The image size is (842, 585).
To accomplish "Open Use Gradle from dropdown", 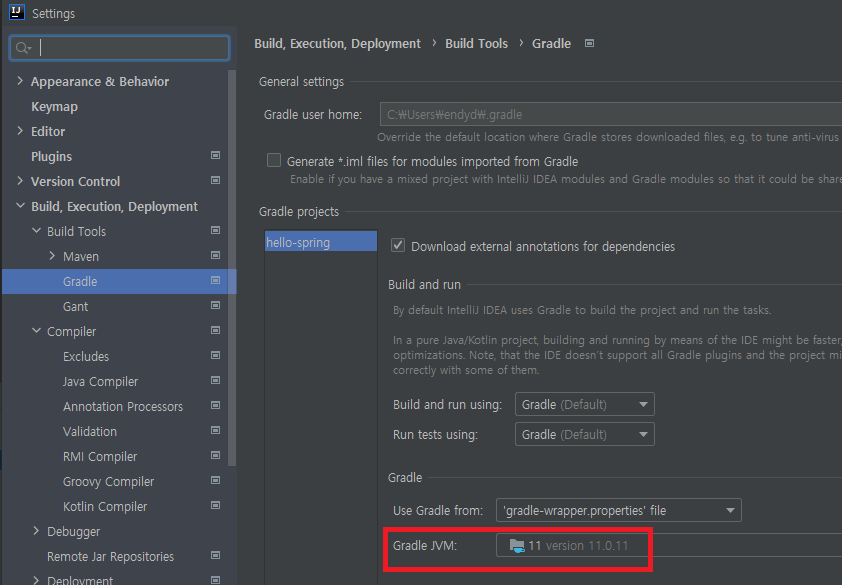I will (x=619, y=510).
